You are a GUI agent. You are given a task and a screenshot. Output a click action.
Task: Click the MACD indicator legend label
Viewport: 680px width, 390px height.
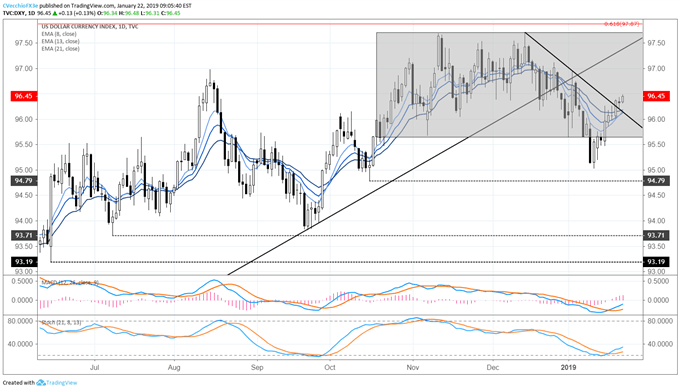pyautogui.click(x=70, y=282)
